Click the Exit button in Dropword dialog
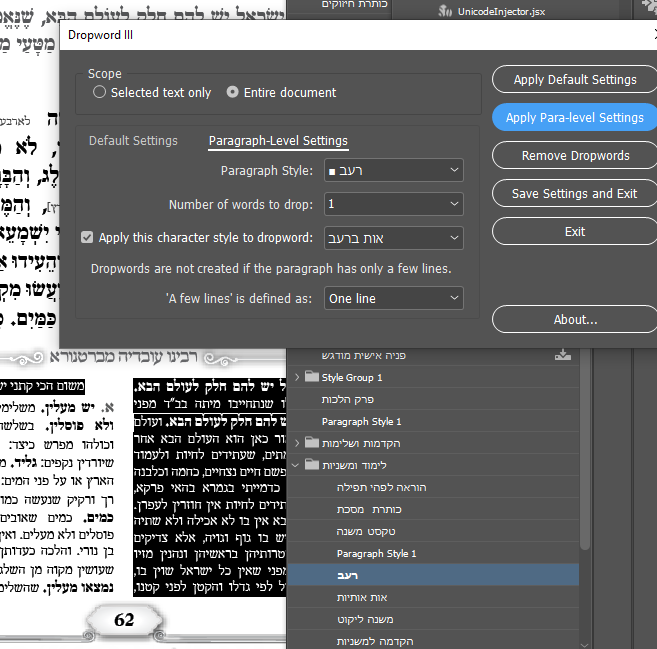Image resolution: width=657 pixels, height=649 pixels. (574, 231)
